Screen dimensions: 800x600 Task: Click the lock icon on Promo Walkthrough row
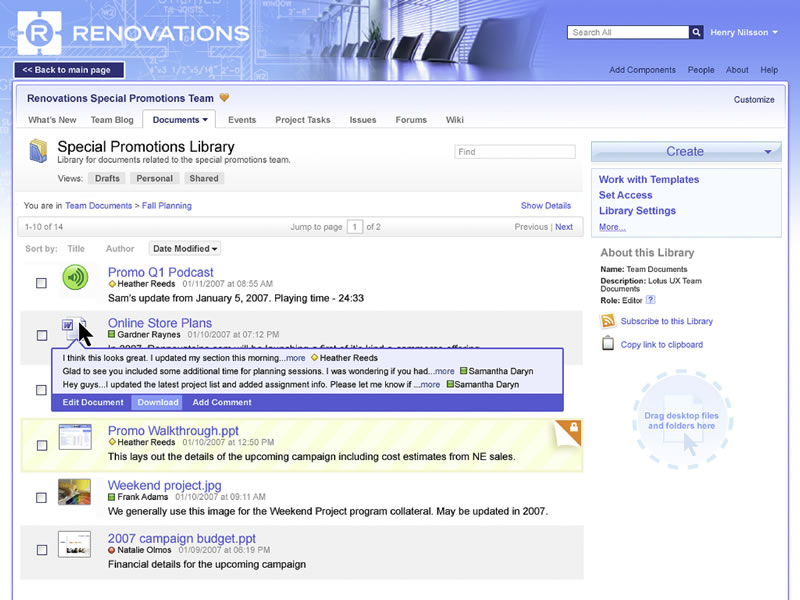tap(574, 428)
